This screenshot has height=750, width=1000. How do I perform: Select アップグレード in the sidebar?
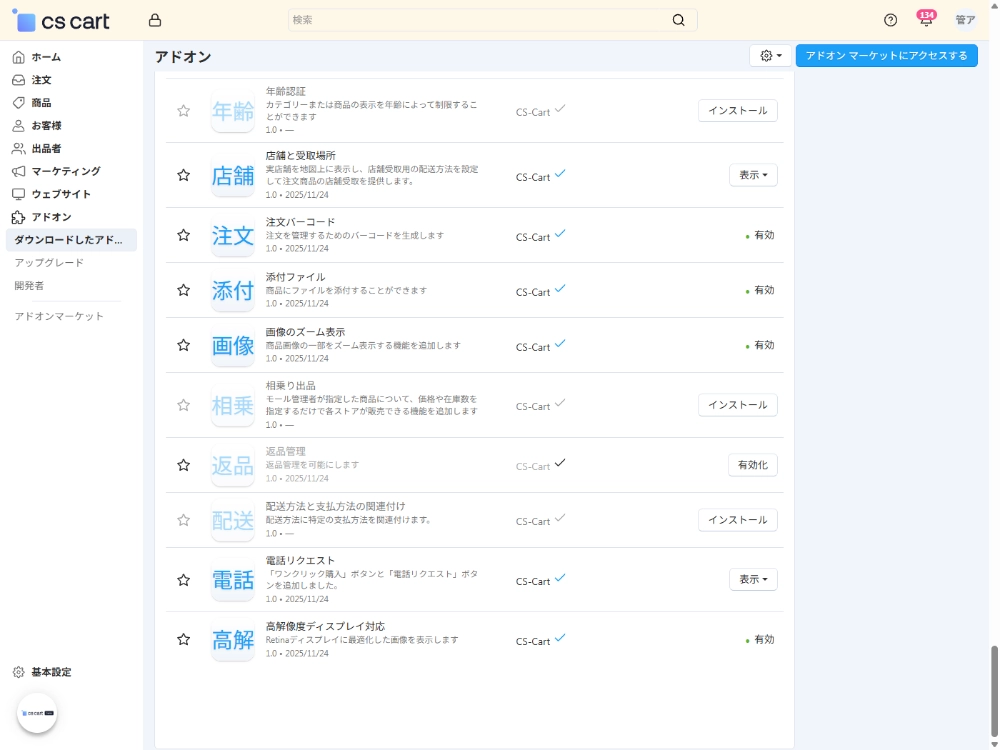coord(49,263)
